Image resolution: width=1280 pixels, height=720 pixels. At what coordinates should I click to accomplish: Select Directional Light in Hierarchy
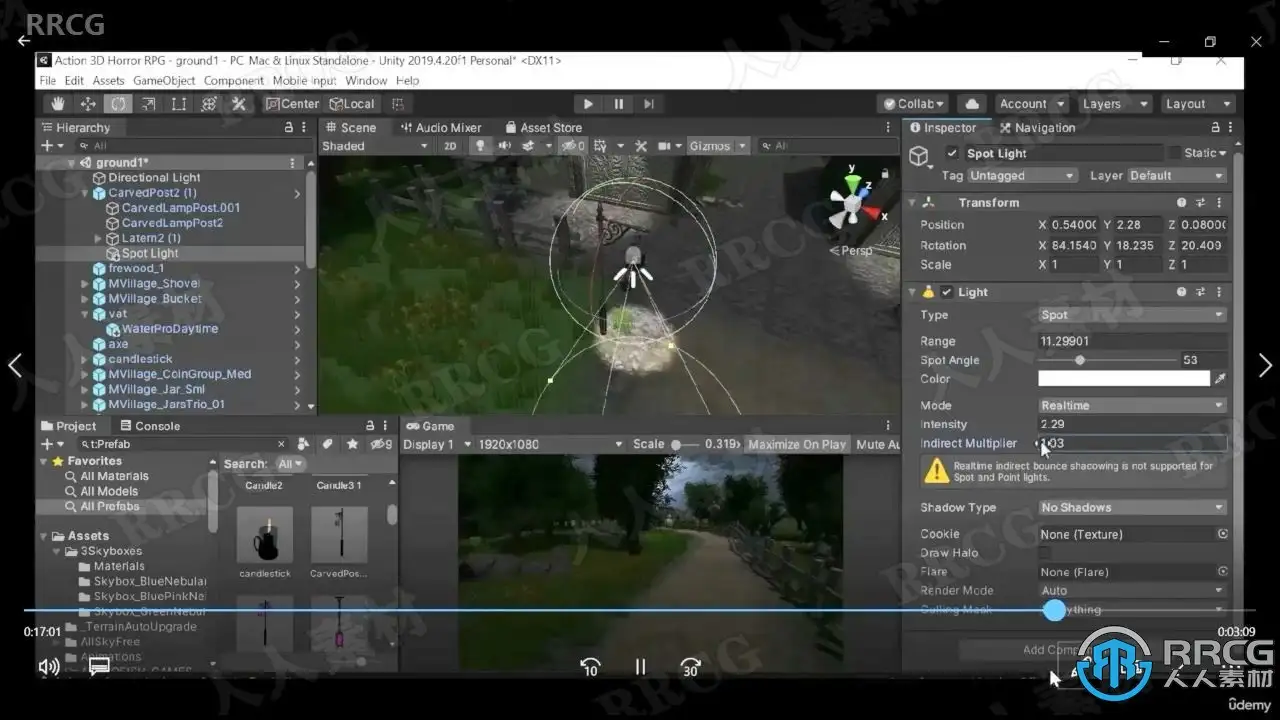(x=154, y=178)
